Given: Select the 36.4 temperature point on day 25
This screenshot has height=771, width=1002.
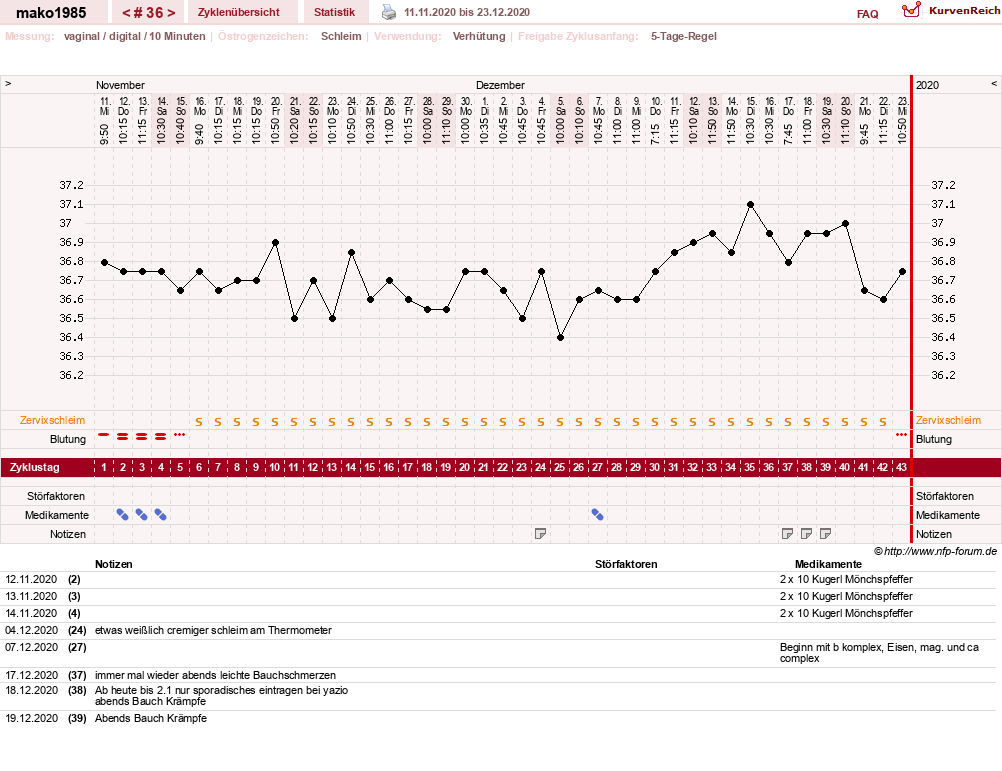Looking at the screenshot, I should tap(560, 337).
